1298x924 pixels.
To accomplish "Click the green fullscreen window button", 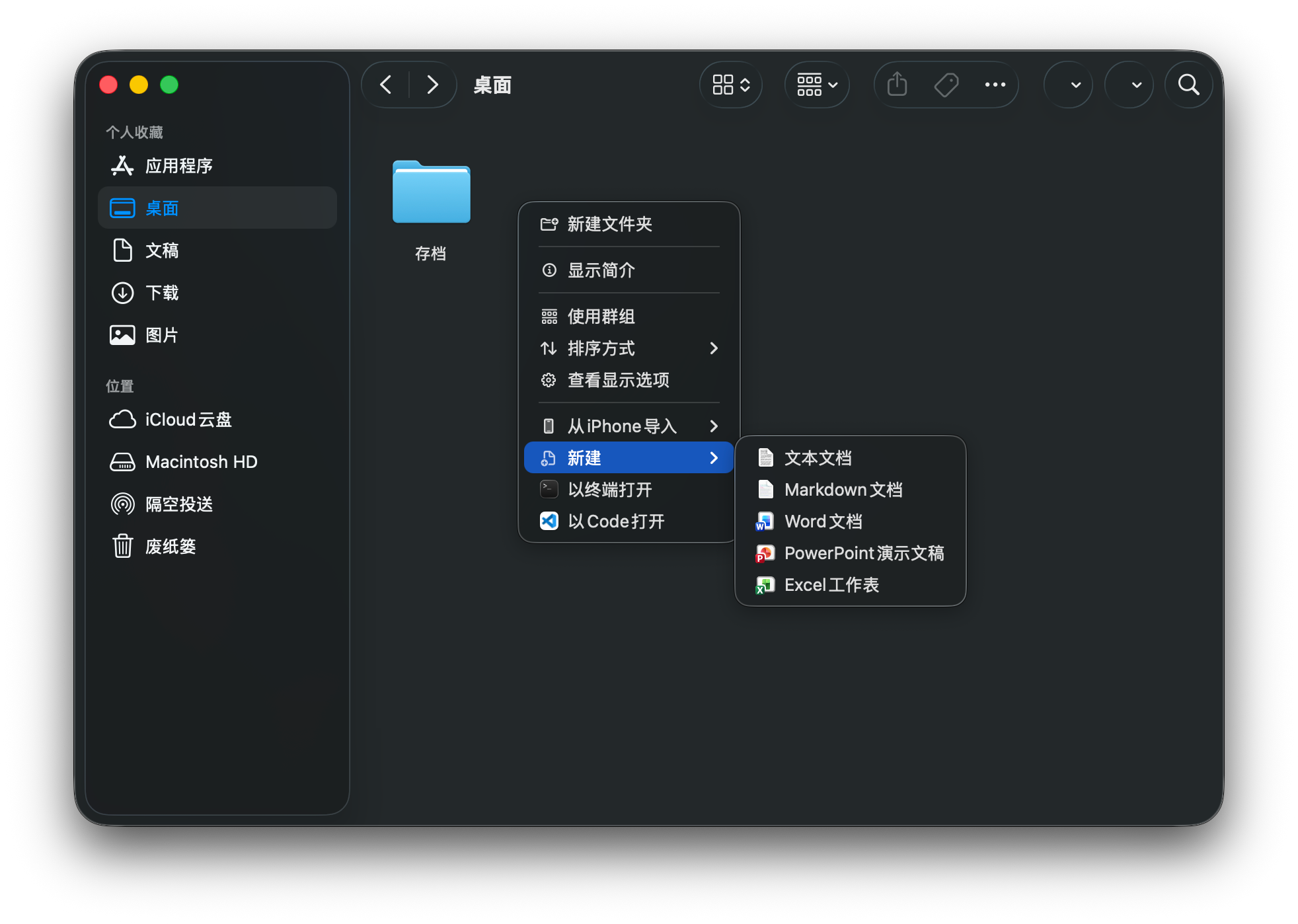I will pyautogui.click(x=169, y=85).
